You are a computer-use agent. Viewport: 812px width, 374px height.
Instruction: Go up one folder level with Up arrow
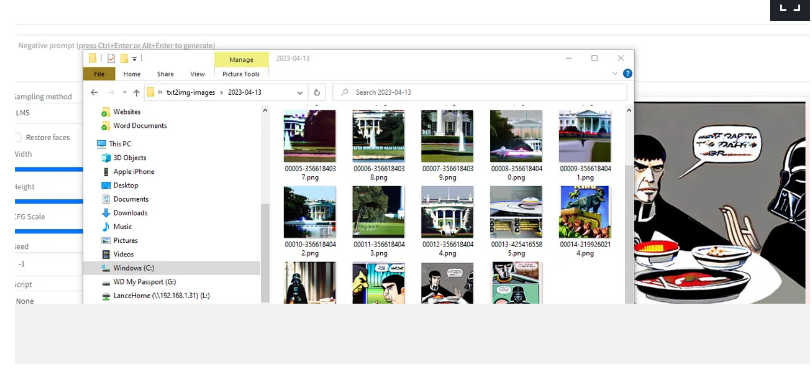click(136, 92)
